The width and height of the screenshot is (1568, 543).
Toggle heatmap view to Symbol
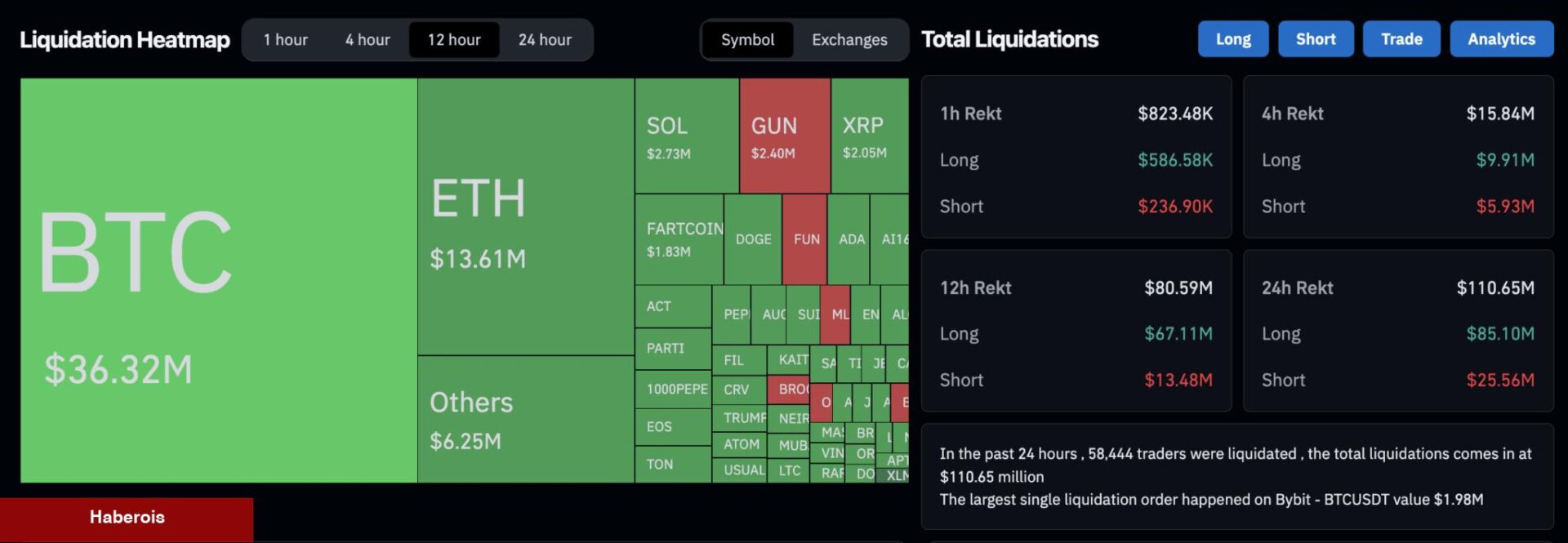pos(747,40)
